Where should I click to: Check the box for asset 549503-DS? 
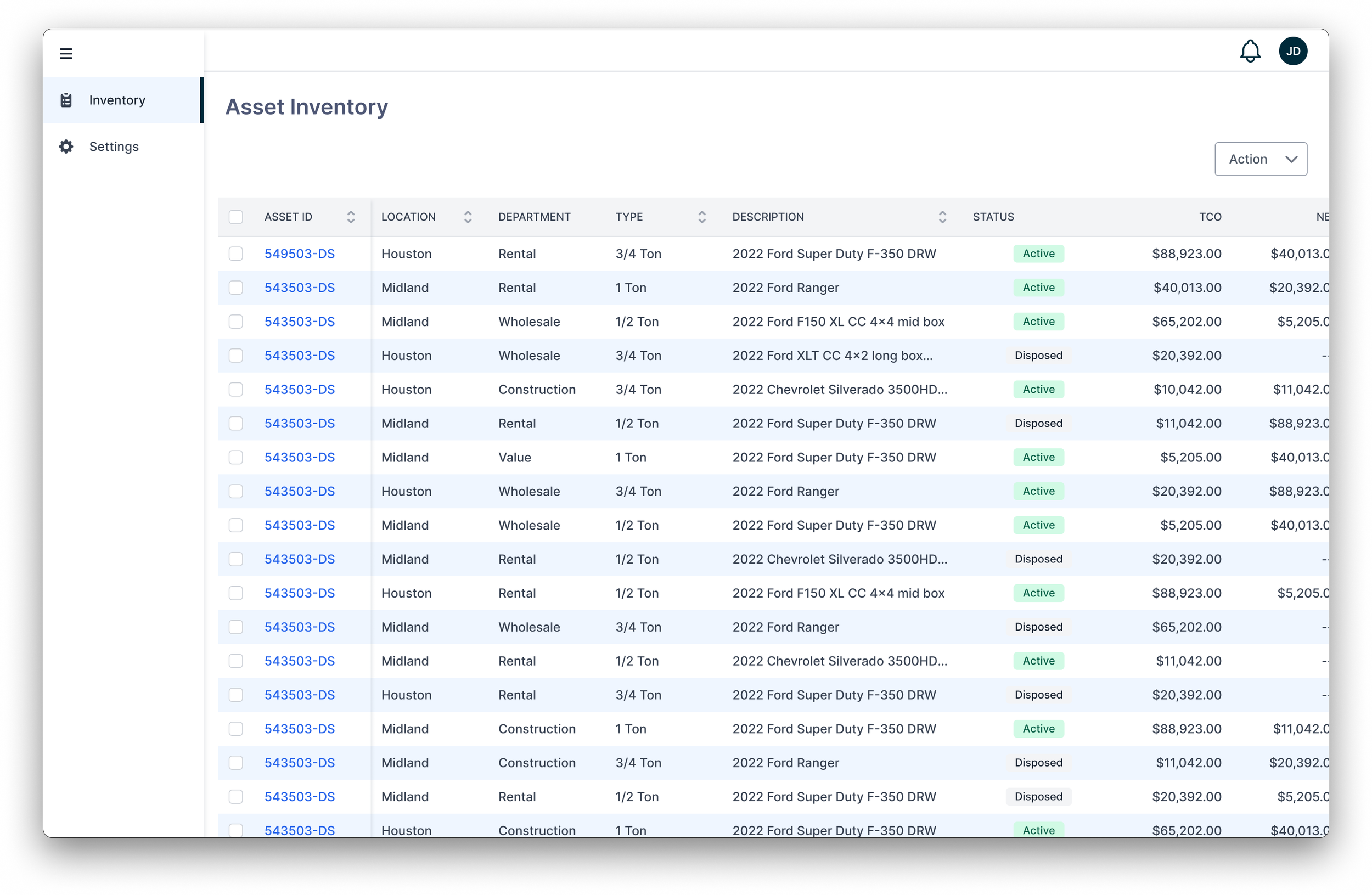pyautogui.click(x=236, y=254)
